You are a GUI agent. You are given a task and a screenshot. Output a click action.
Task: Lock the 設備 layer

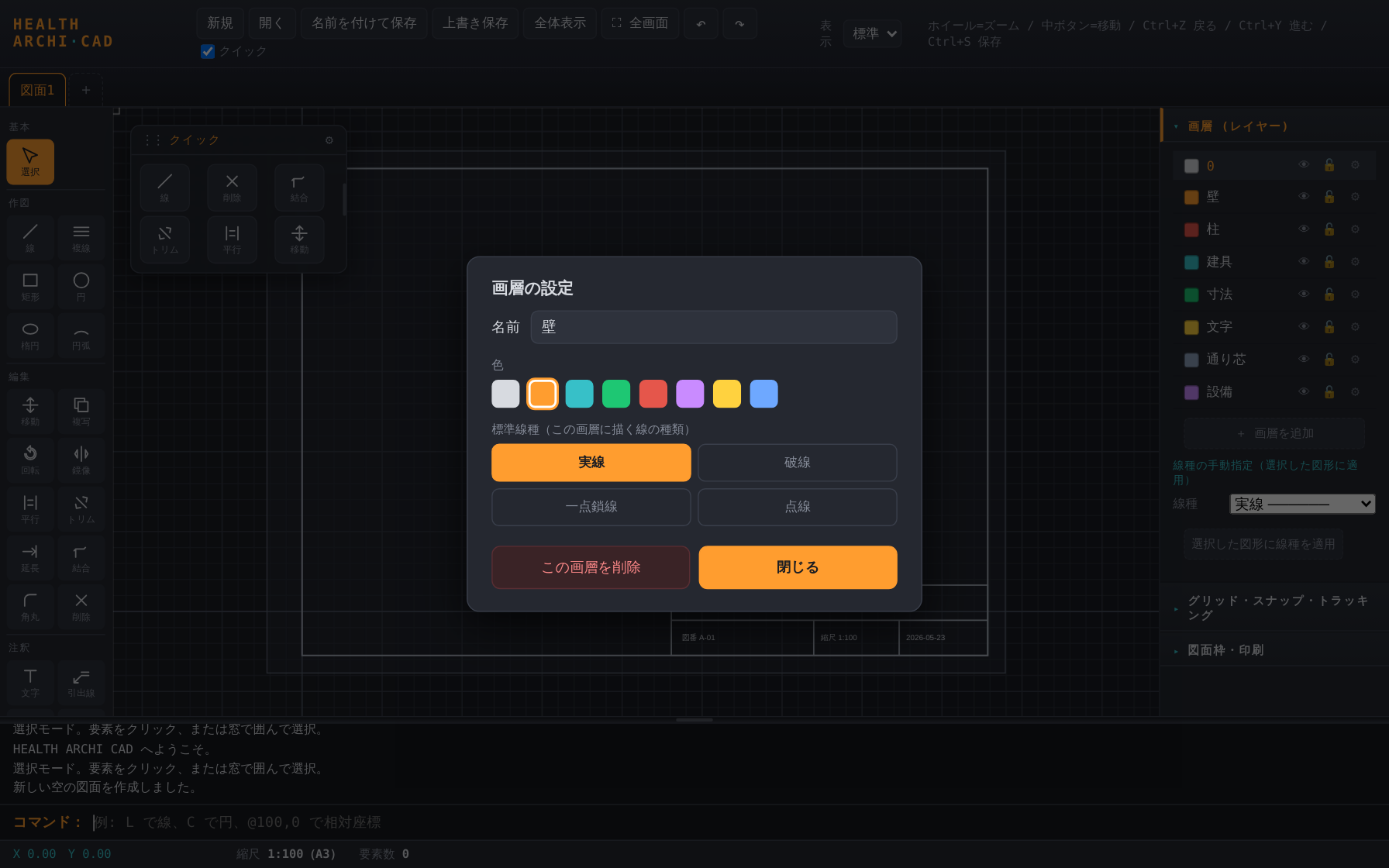(x=1329, y=392)
